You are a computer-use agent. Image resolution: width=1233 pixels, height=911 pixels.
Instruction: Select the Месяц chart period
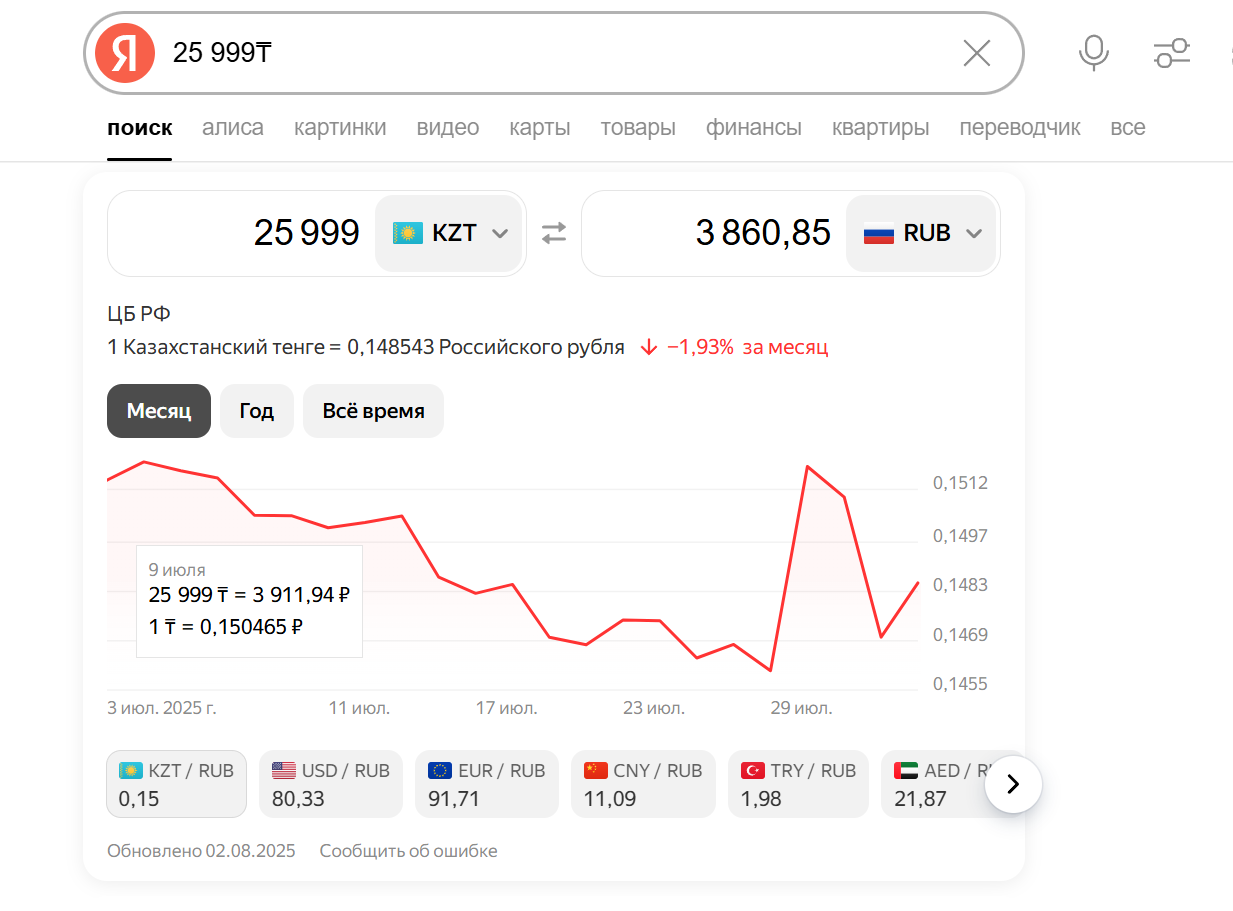(x=159, y=411)
